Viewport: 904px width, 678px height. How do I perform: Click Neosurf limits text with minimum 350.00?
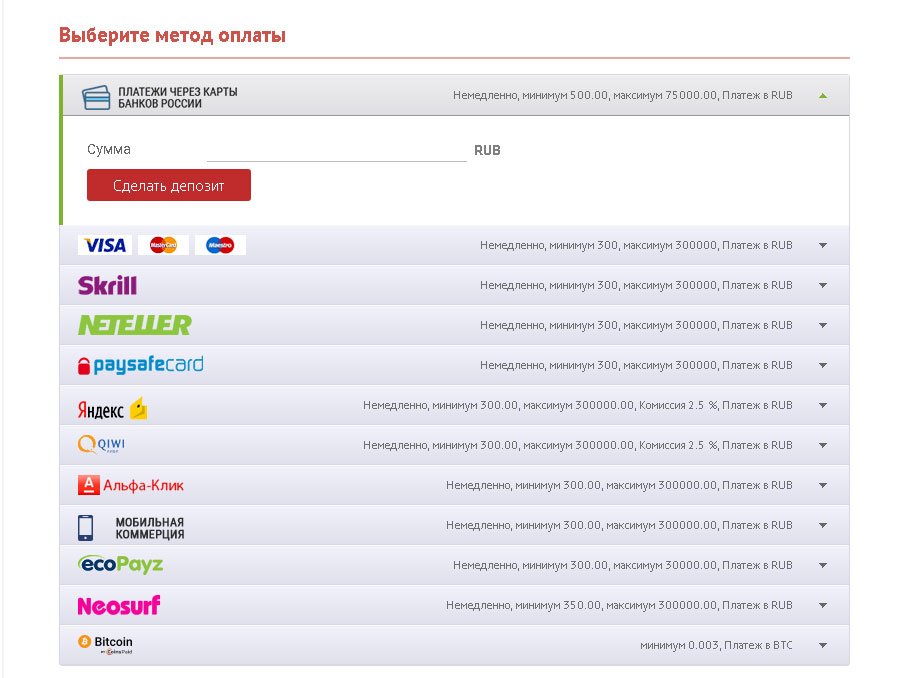[x=619, y=605]
